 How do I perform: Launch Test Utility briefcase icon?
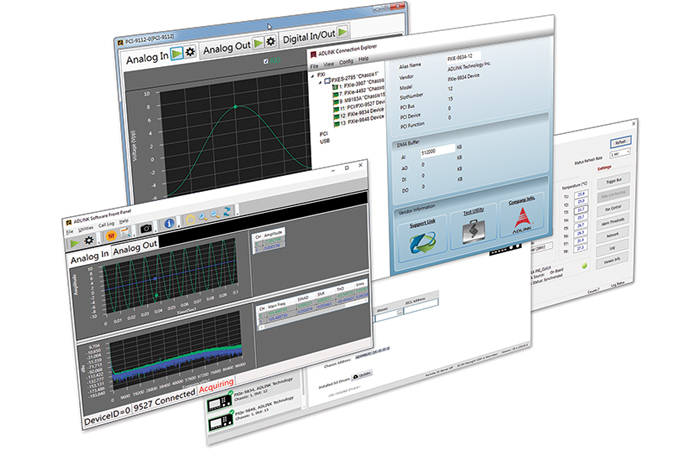(x=474, y=231)
